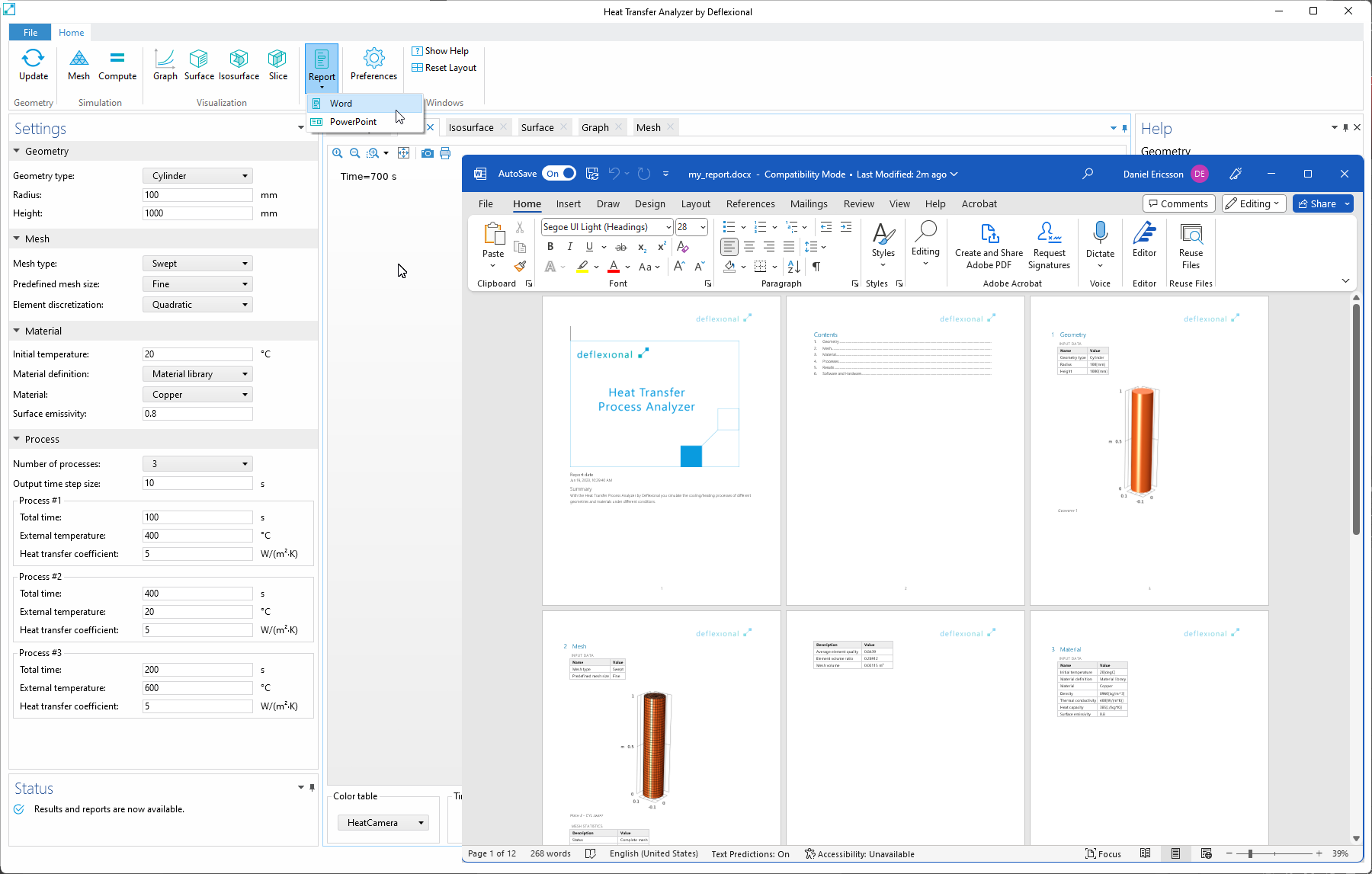Open References tab in Word

(750, 203)
